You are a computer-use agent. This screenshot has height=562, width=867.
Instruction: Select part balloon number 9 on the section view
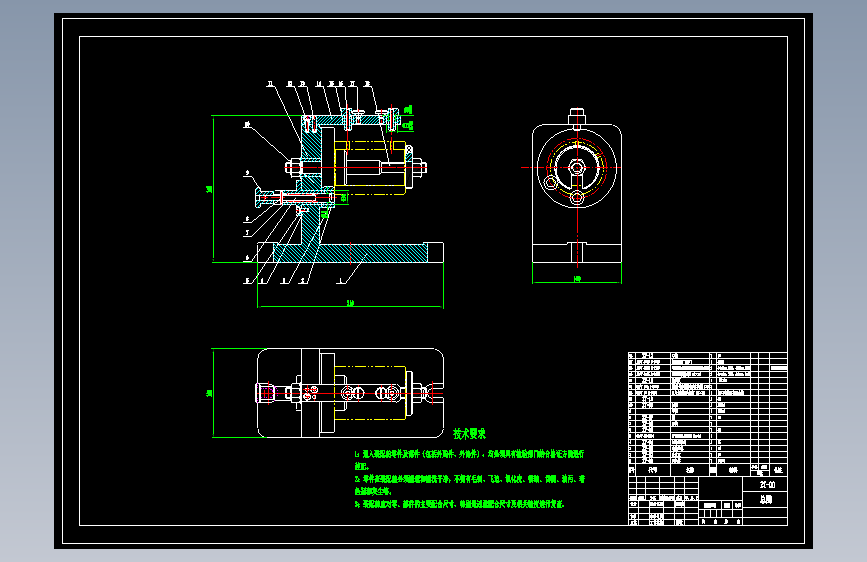coord(247,173)
